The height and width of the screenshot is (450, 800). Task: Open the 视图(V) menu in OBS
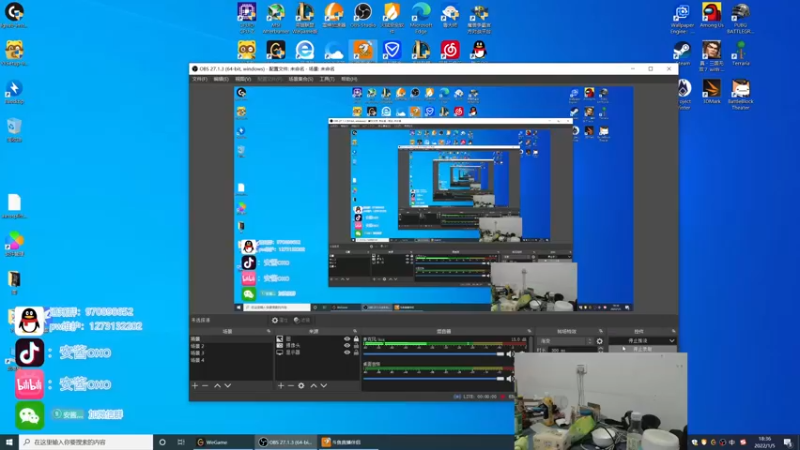[x=243, y=79]
